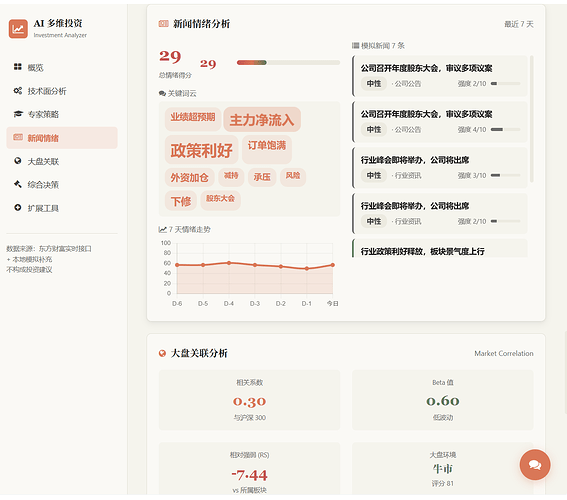The width and height of the screenshot is (567, 500).
Task: Click the 承压 keyword tag
Action: pos(262,177)
